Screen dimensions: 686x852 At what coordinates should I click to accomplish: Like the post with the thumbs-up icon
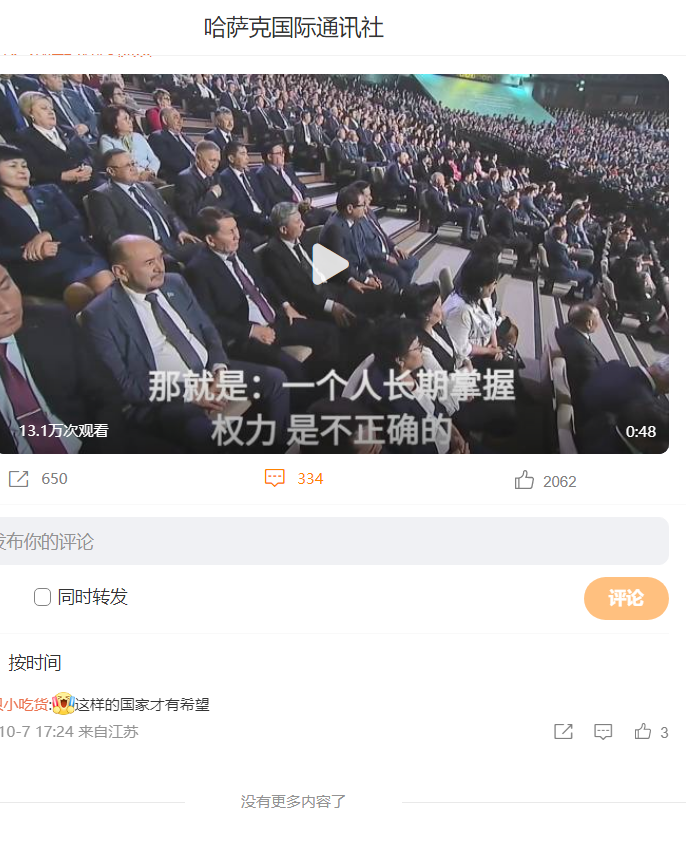pos(524,480)
